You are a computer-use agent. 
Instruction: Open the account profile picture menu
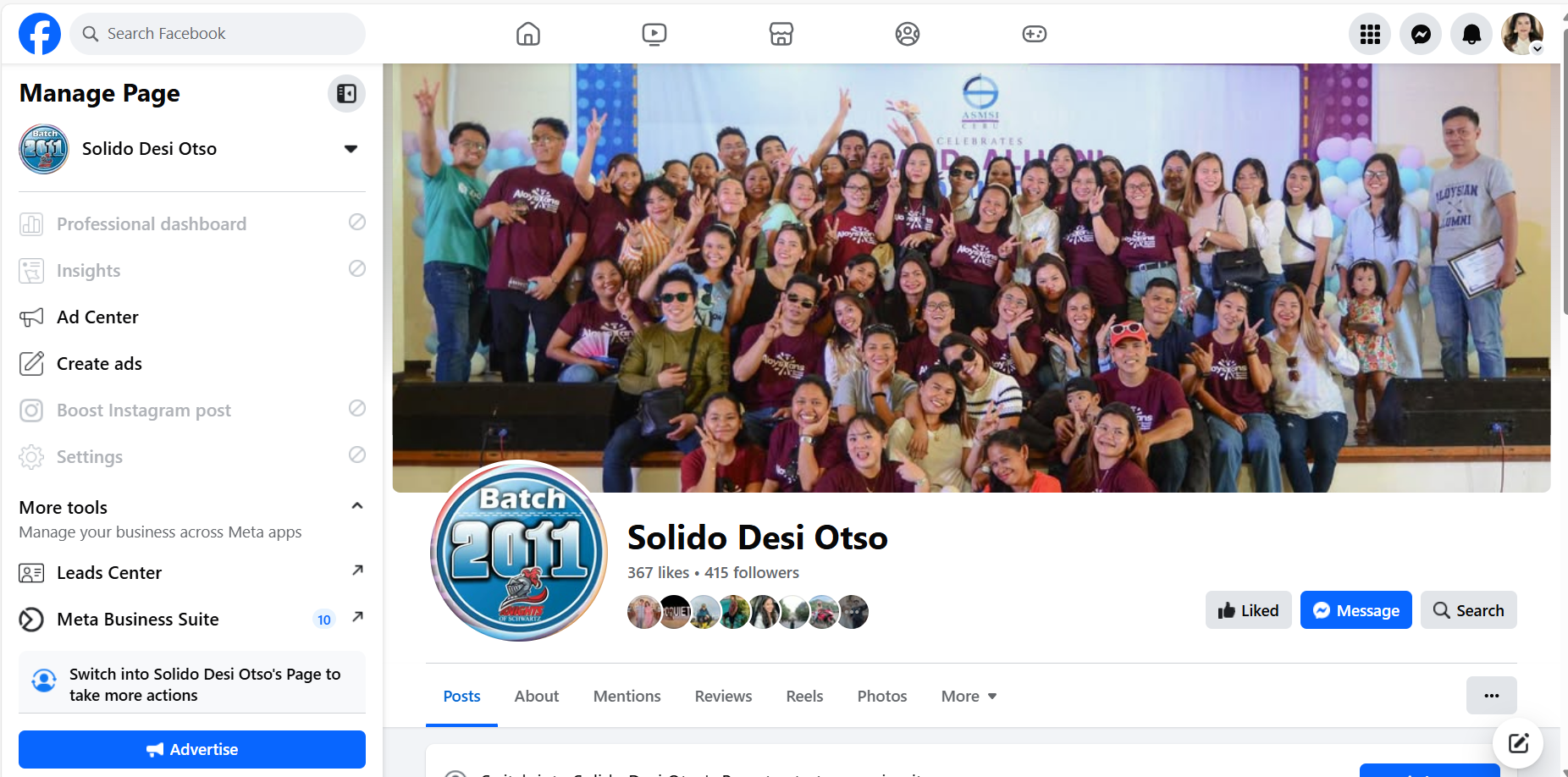tap(1522, 34)
